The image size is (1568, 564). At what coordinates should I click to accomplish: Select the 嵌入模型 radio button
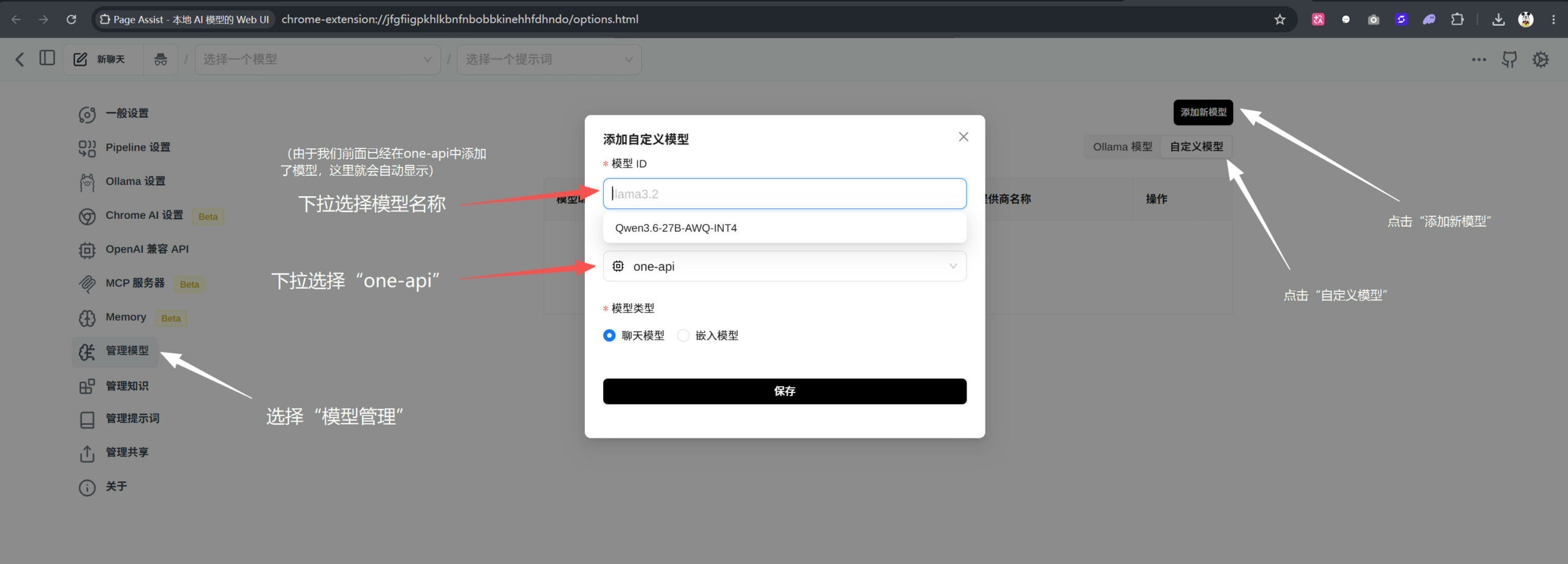pos(683,335)
